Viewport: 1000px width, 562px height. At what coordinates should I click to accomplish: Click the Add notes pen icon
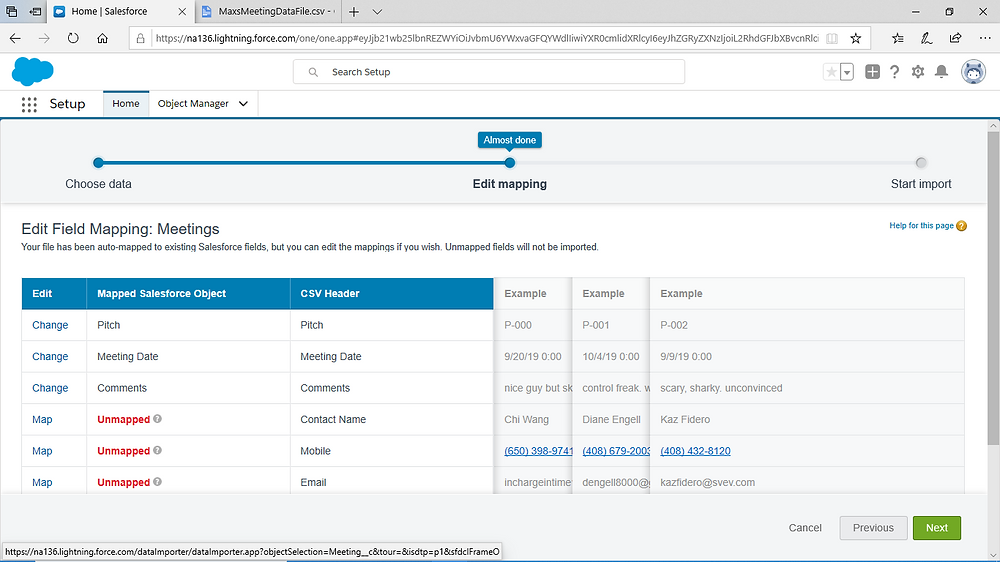coord(926,38)
